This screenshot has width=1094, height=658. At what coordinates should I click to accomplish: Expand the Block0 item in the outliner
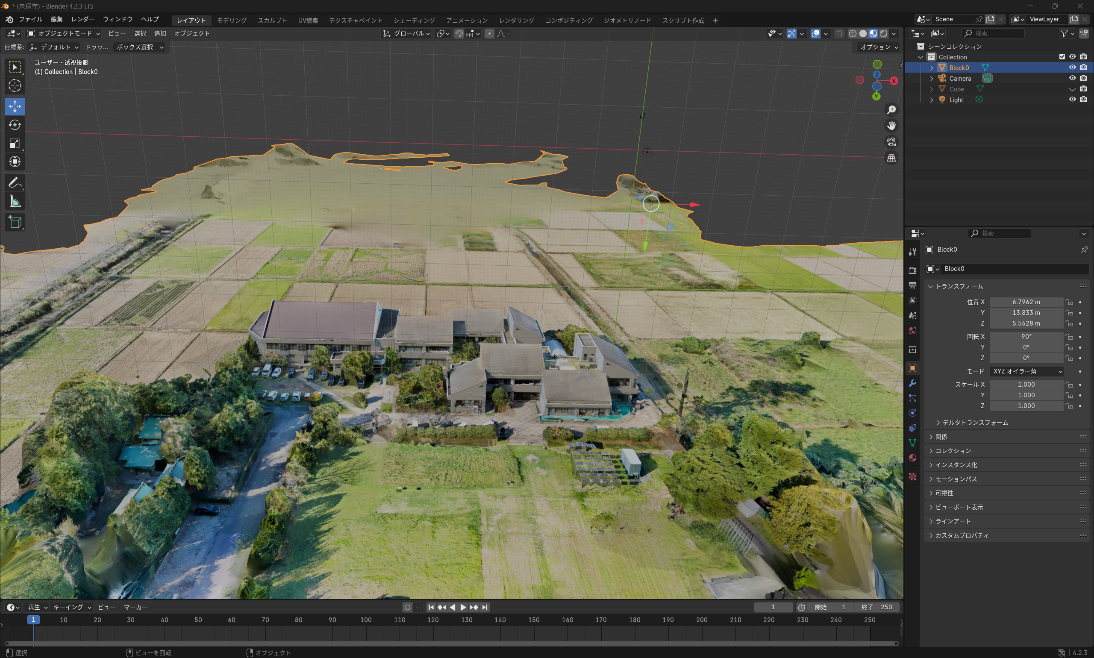[931, 68]
